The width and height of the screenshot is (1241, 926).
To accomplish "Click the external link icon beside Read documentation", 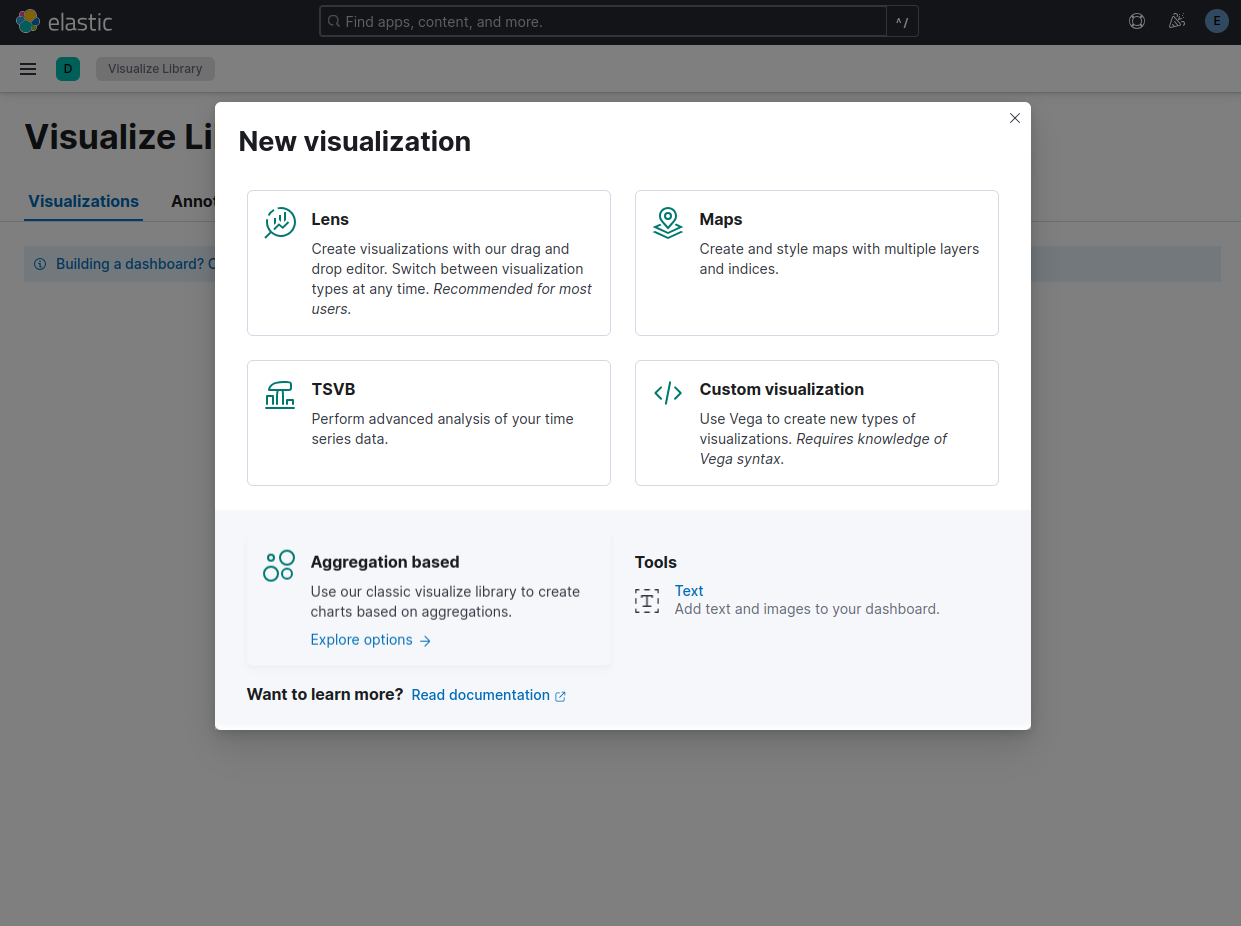I will tap(560, 696).
